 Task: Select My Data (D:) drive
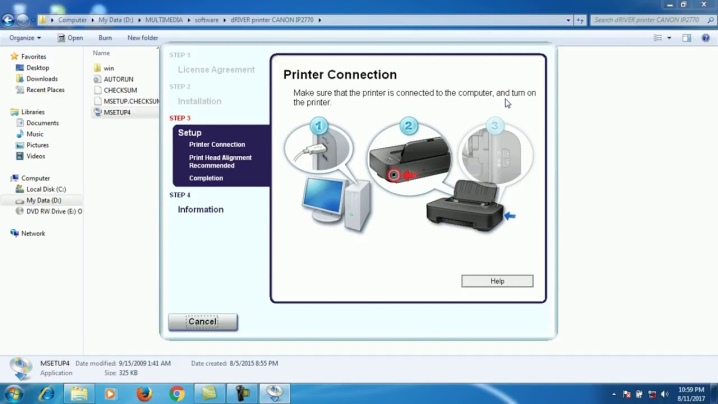[44, 200]
